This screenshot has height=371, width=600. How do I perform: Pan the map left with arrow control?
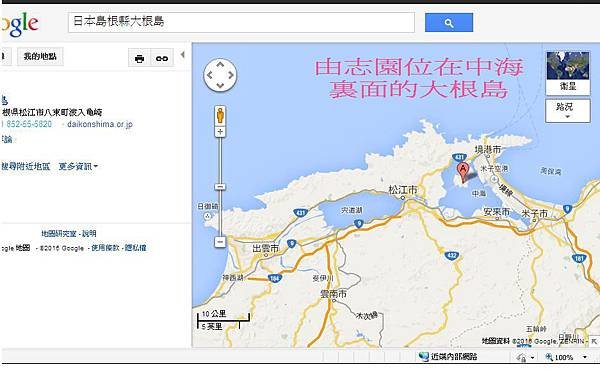[210, 75]
